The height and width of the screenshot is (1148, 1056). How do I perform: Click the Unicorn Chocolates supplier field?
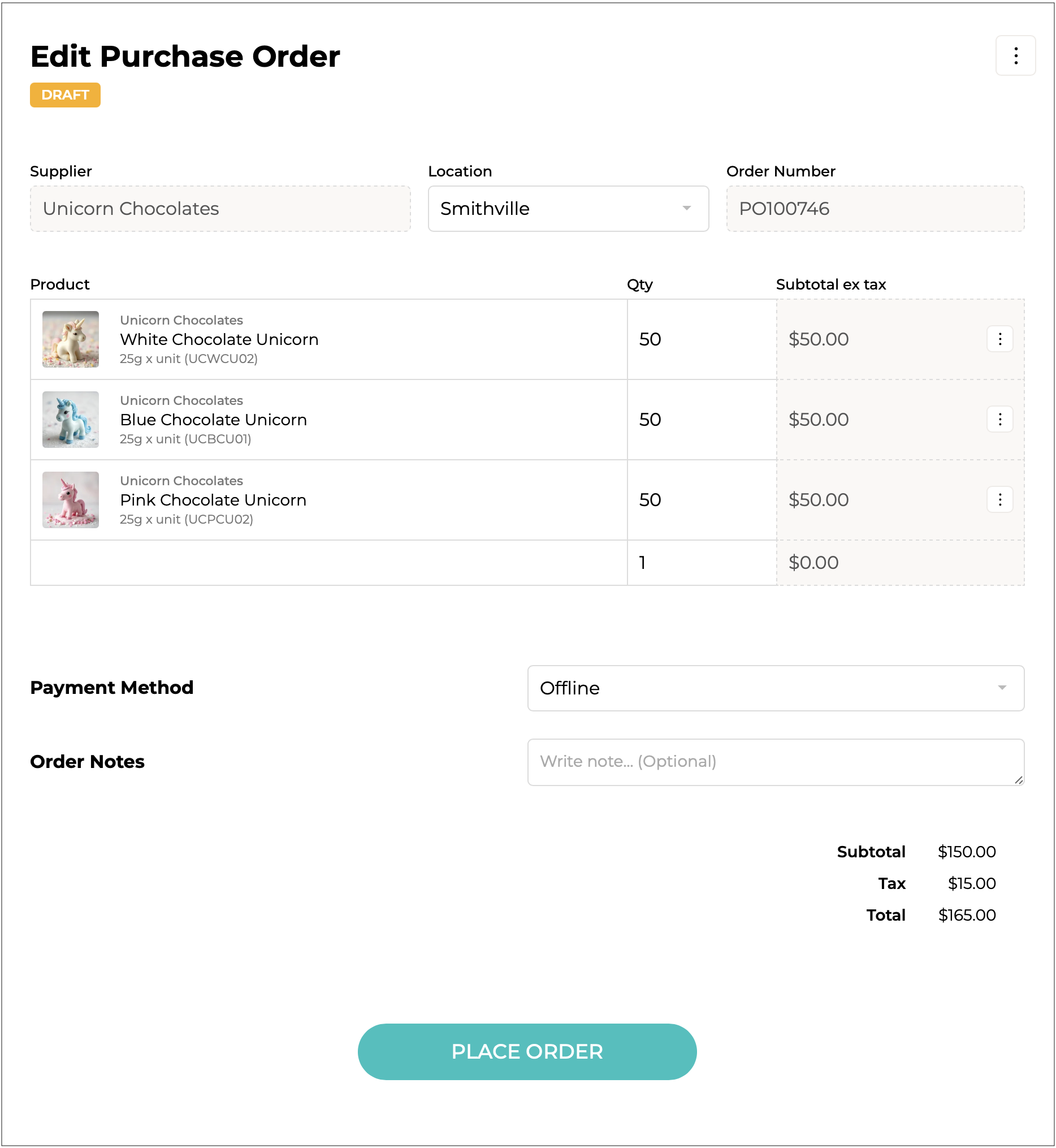coord(220,209)
